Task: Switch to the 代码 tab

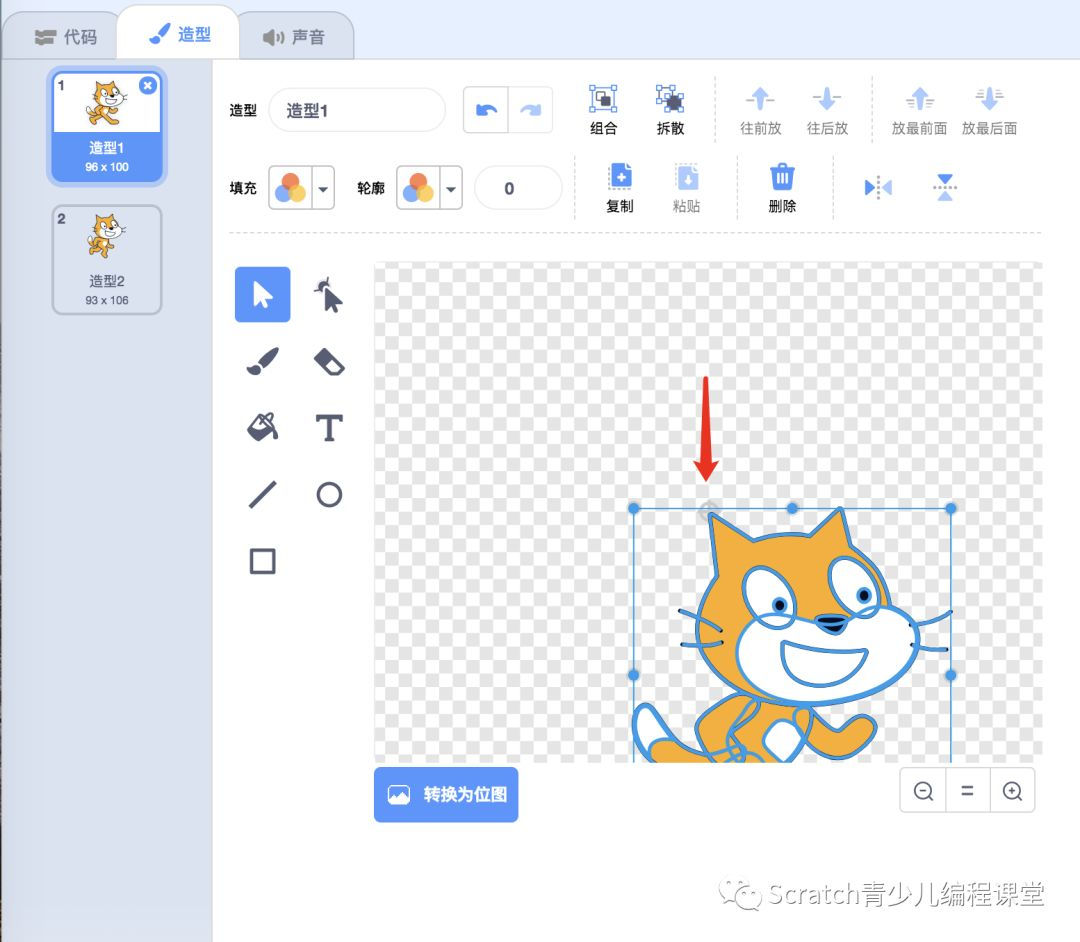Action: point(62,36)
